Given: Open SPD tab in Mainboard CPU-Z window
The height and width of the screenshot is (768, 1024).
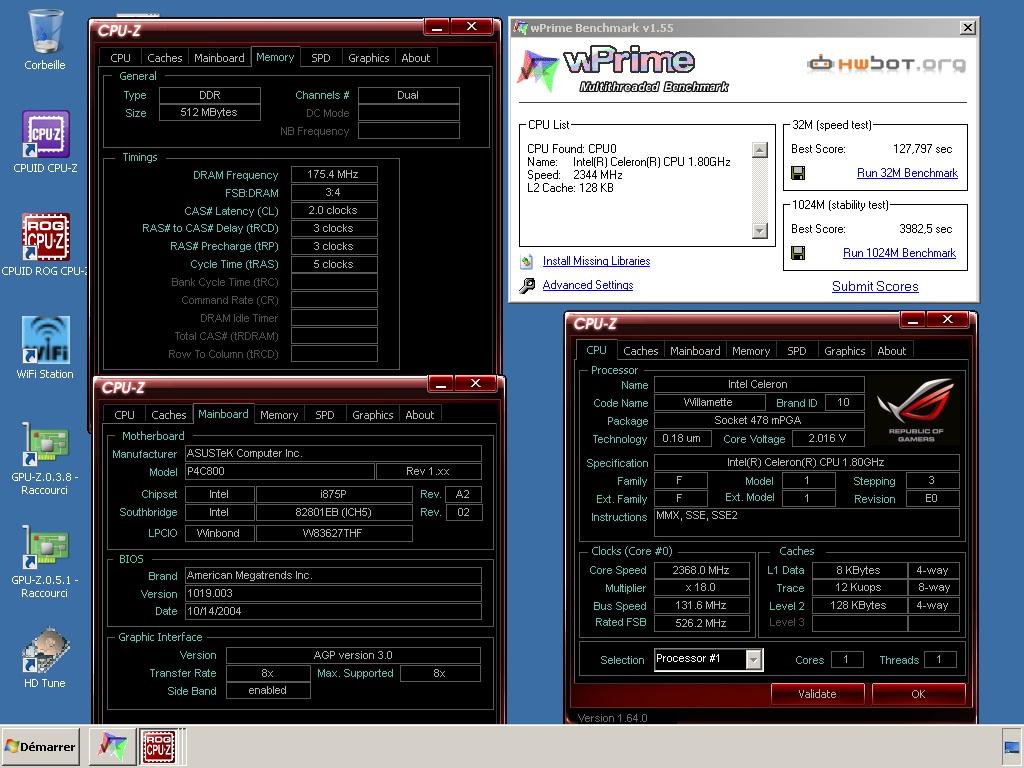Looking at the screenshot, I should pyautogui.click(x=325, y=415).
